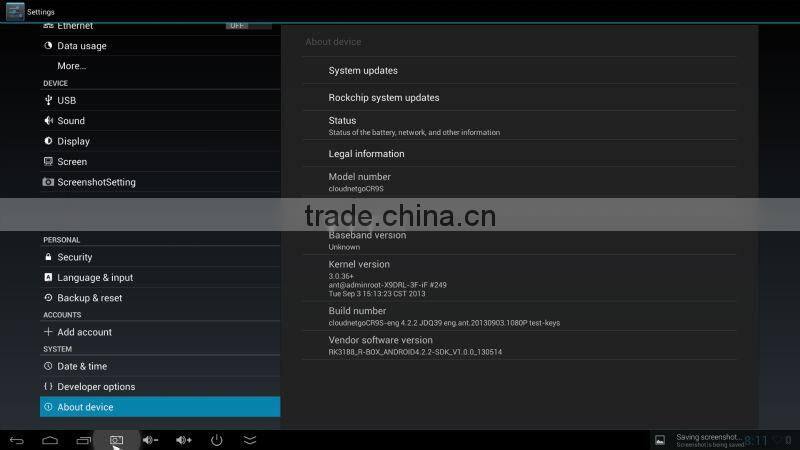Open Legal information

tap(519, 154)
